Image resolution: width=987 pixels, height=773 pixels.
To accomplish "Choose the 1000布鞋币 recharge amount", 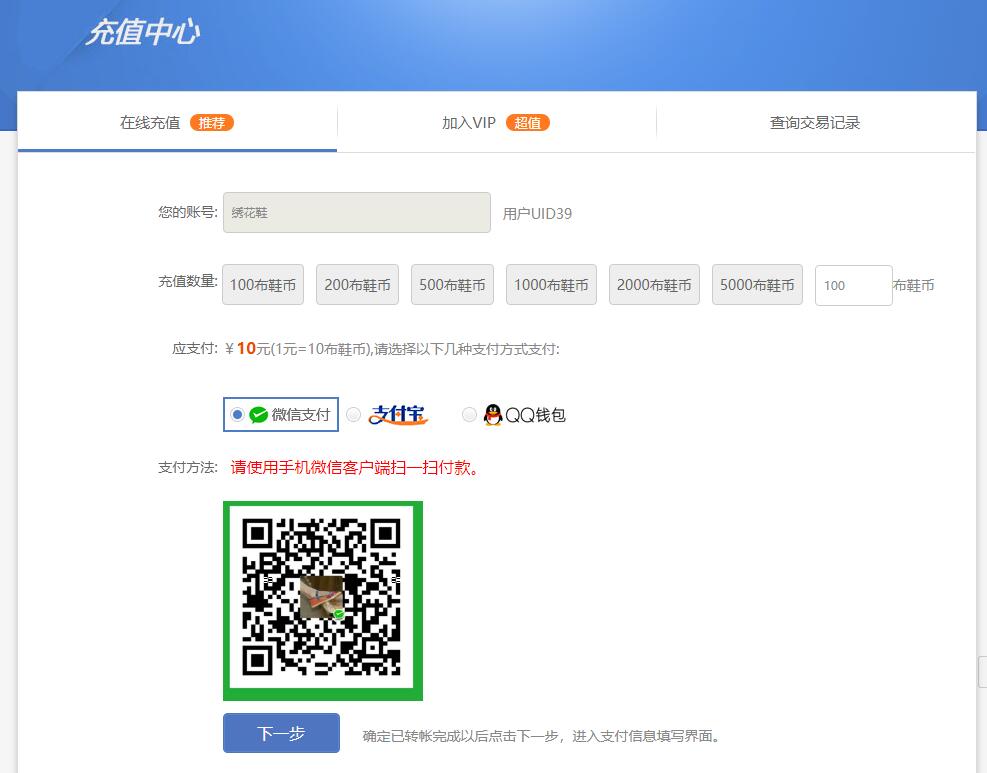I will tap(551, 285).
